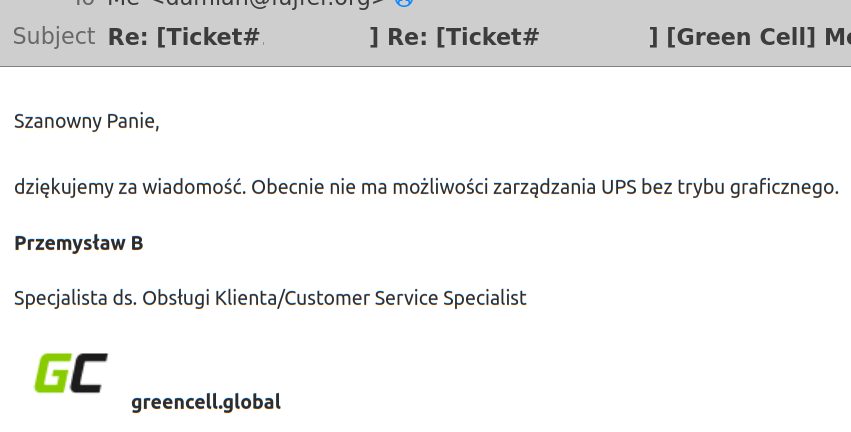Viewport: 851px width, 432px height.
Task: Click the green GC logo image
Action: (x=71, y=373)
